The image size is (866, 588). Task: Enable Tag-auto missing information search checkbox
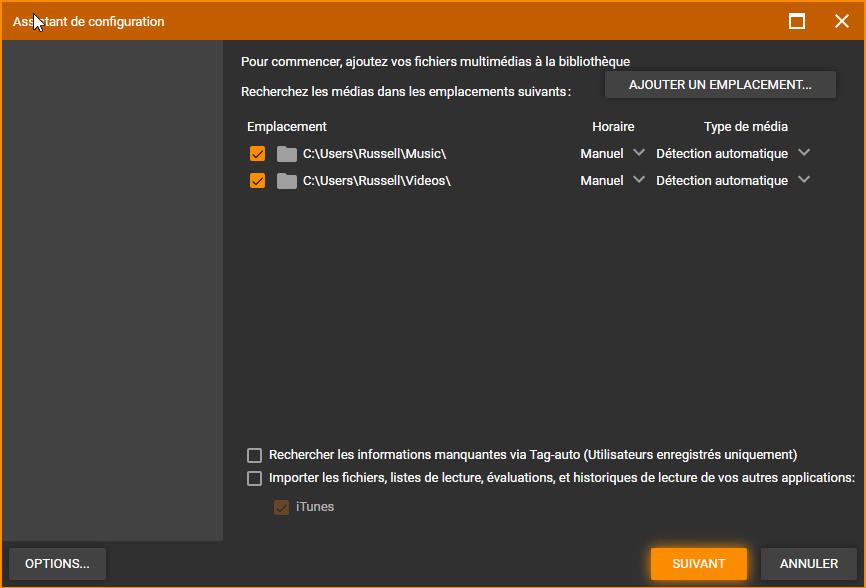click(255, 455)
